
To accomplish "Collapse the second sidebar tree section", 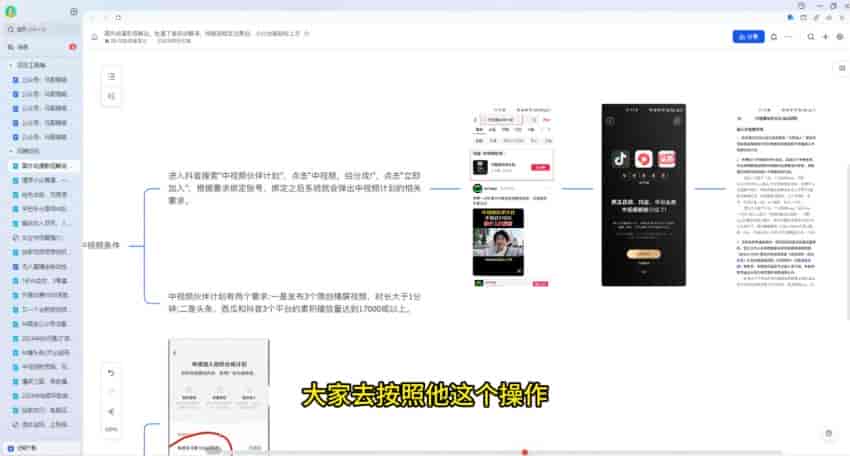I will pyautogui.click(x=10, y=151).
